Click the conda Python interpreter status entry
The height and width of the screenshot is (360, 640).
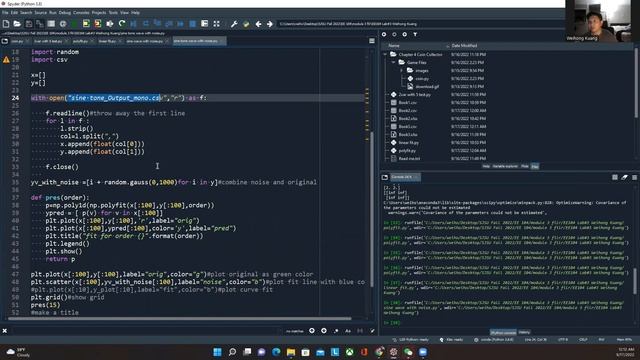pyautogui.click(x=494, y=340)
